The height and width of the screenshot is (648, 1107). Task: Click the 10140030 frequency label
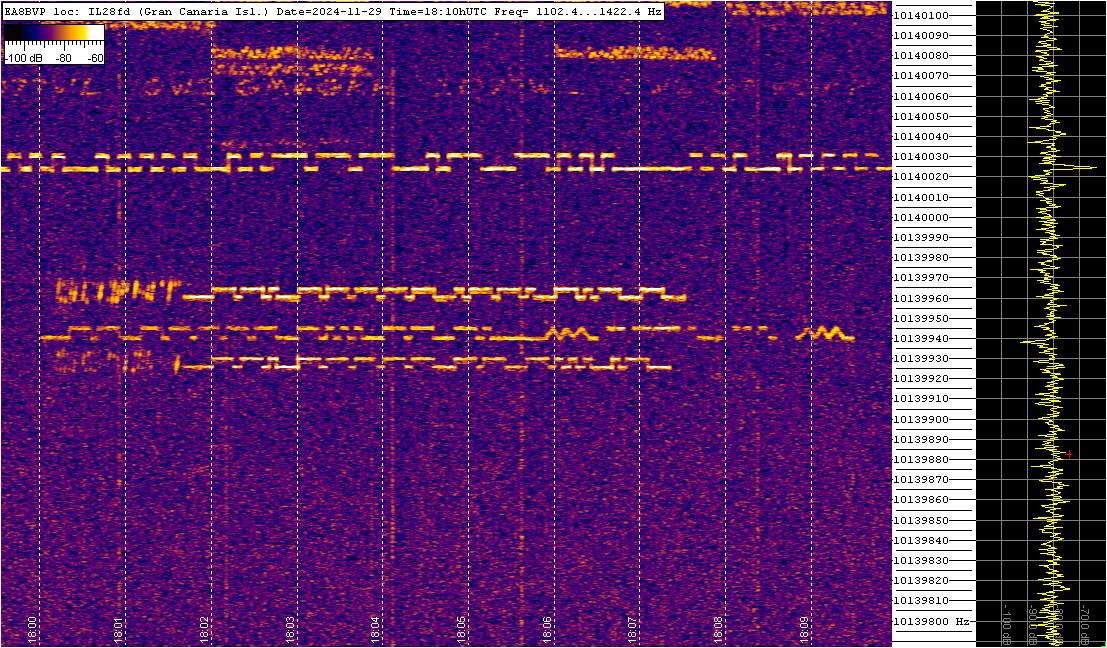921,157
